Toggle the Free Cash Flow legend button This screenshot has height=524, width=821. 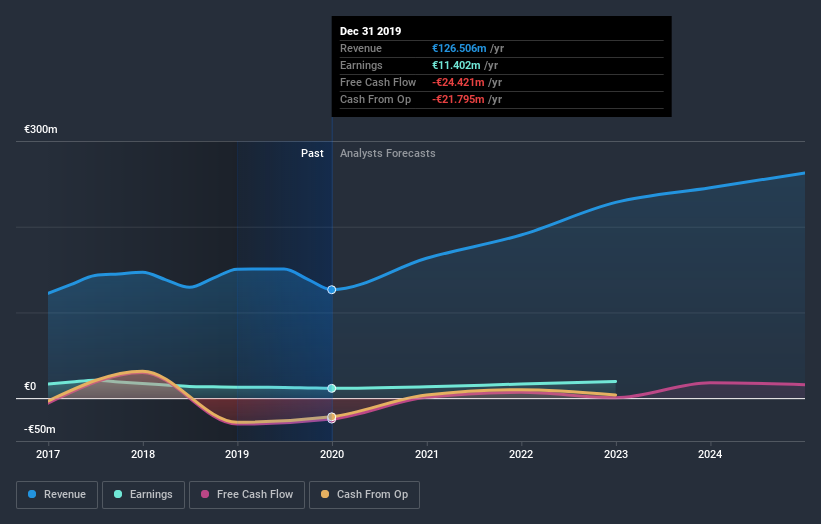point(247,495)
